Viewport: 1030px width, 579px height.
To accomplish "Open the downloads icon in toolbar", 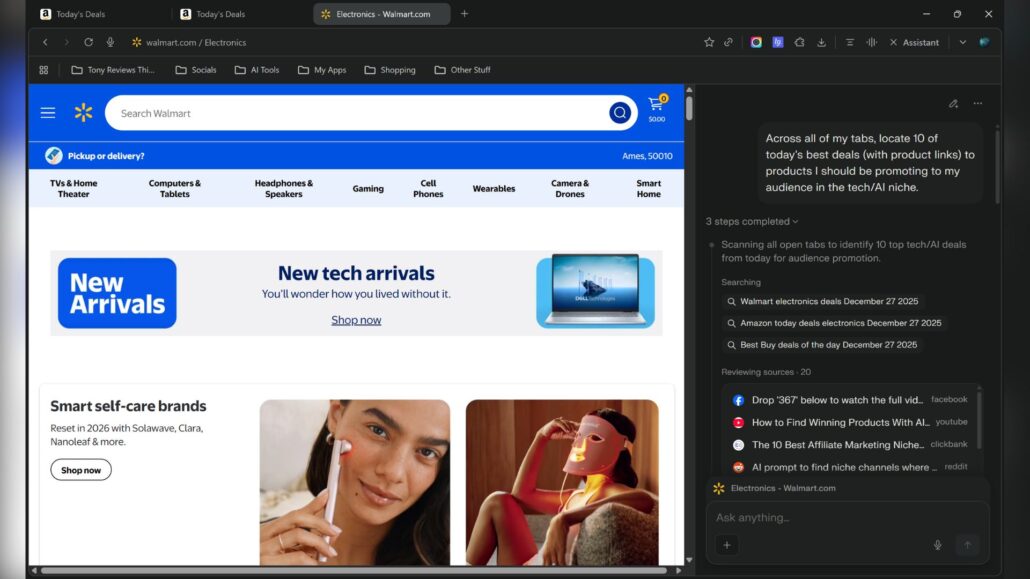I will tap(821, 42).
